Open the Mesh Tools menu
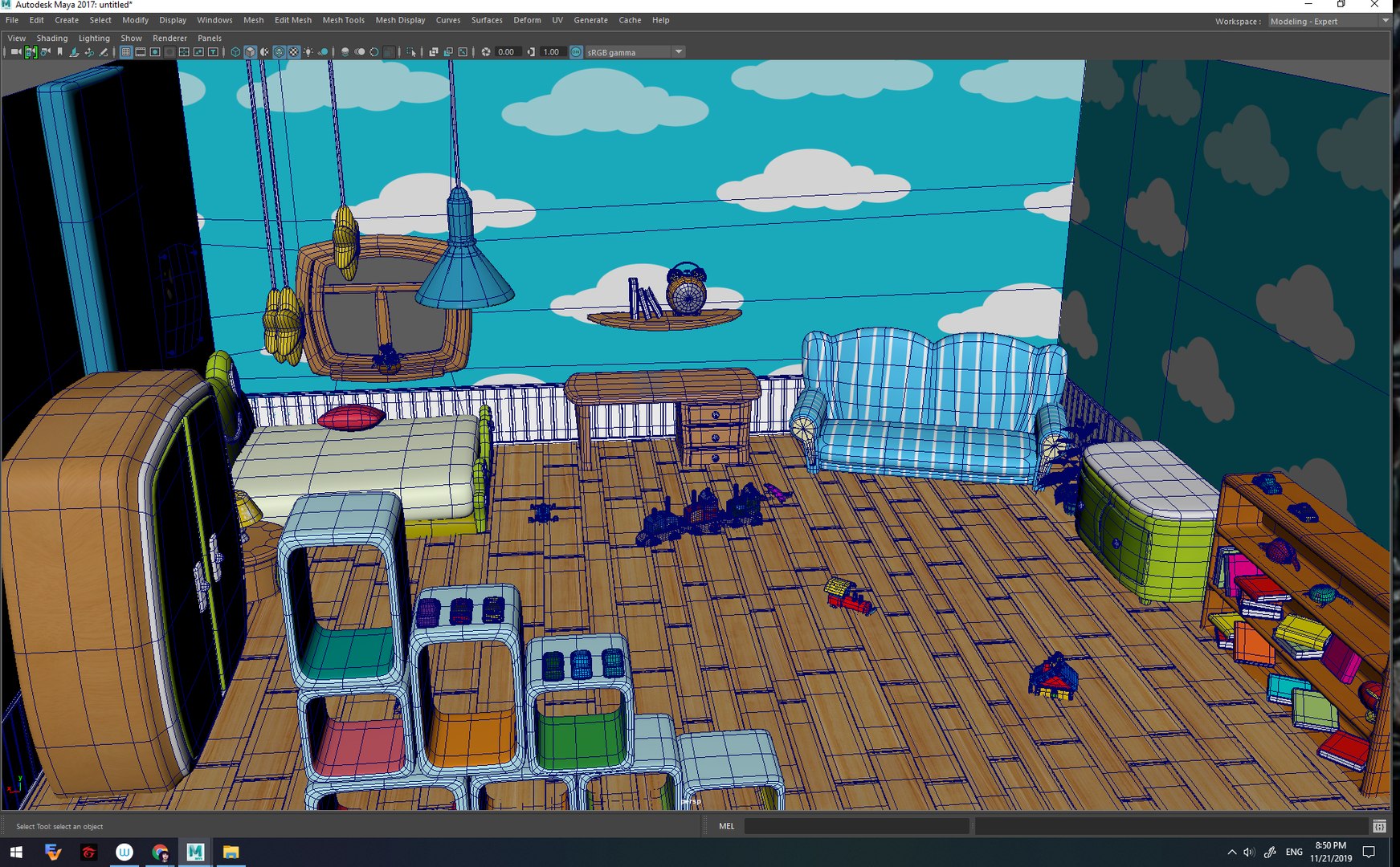 pos(343,20)
